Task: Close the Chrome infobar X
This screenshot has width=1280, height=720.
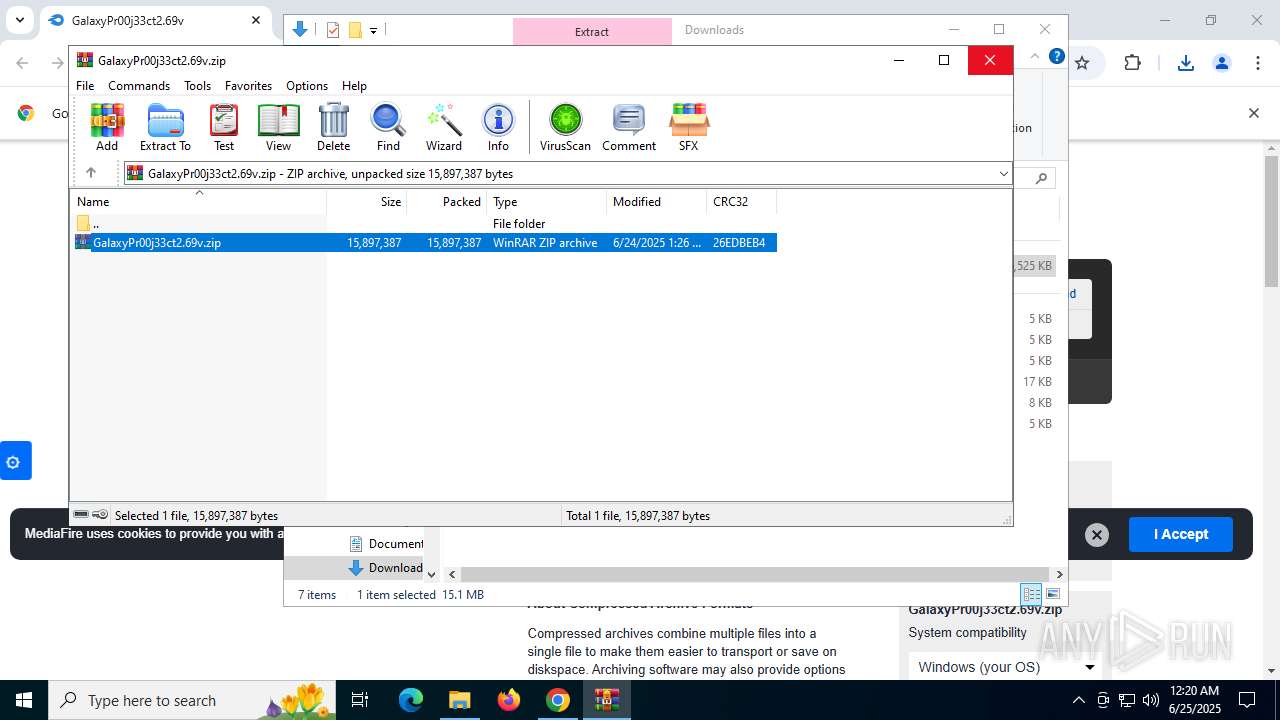Action: tap(1253, 113)
